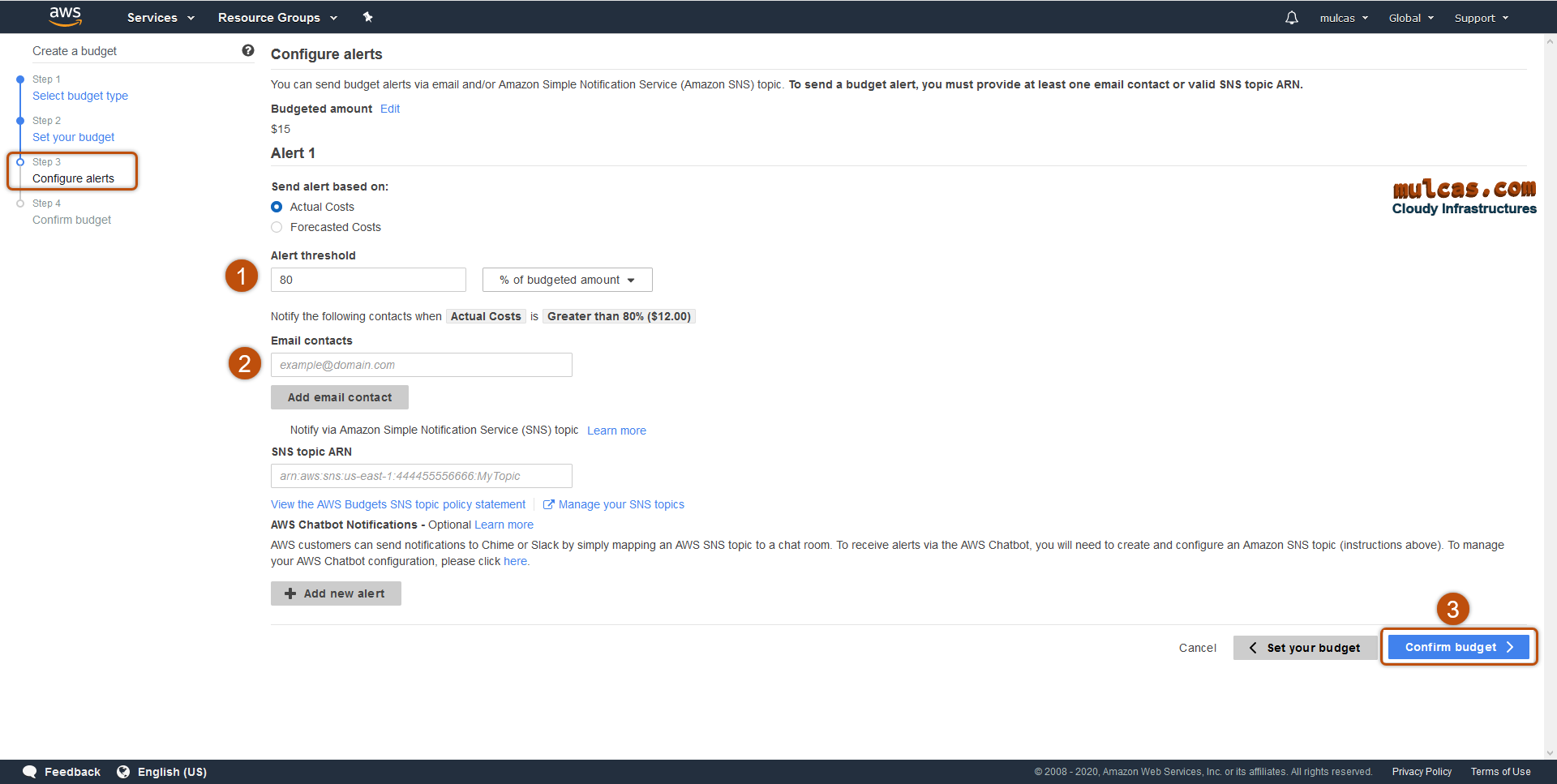
Task: Click the plus icon on Add new alert
Action: (290, 593)
